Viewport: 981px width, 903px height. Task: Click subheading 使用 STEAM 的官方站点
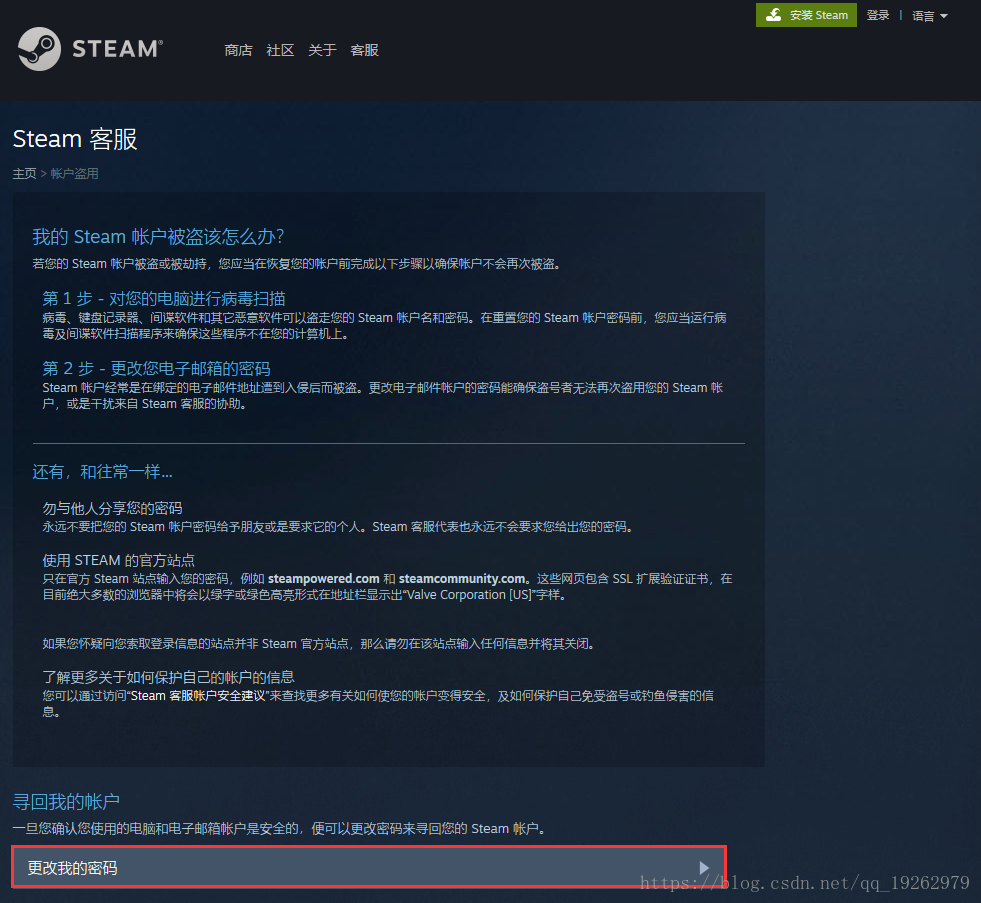pyautogui.click(x=119, y=559)
